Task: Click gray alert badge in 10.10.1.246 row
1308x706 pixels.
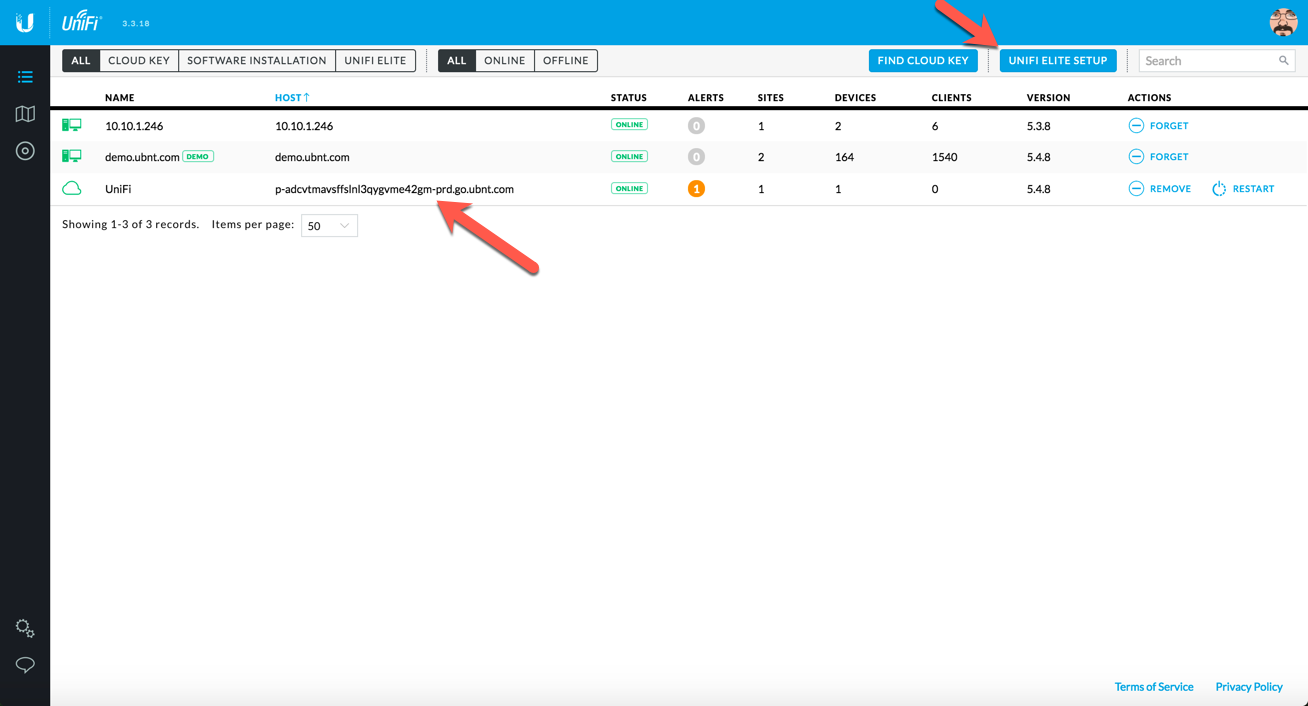Action: tap(697, 126)
